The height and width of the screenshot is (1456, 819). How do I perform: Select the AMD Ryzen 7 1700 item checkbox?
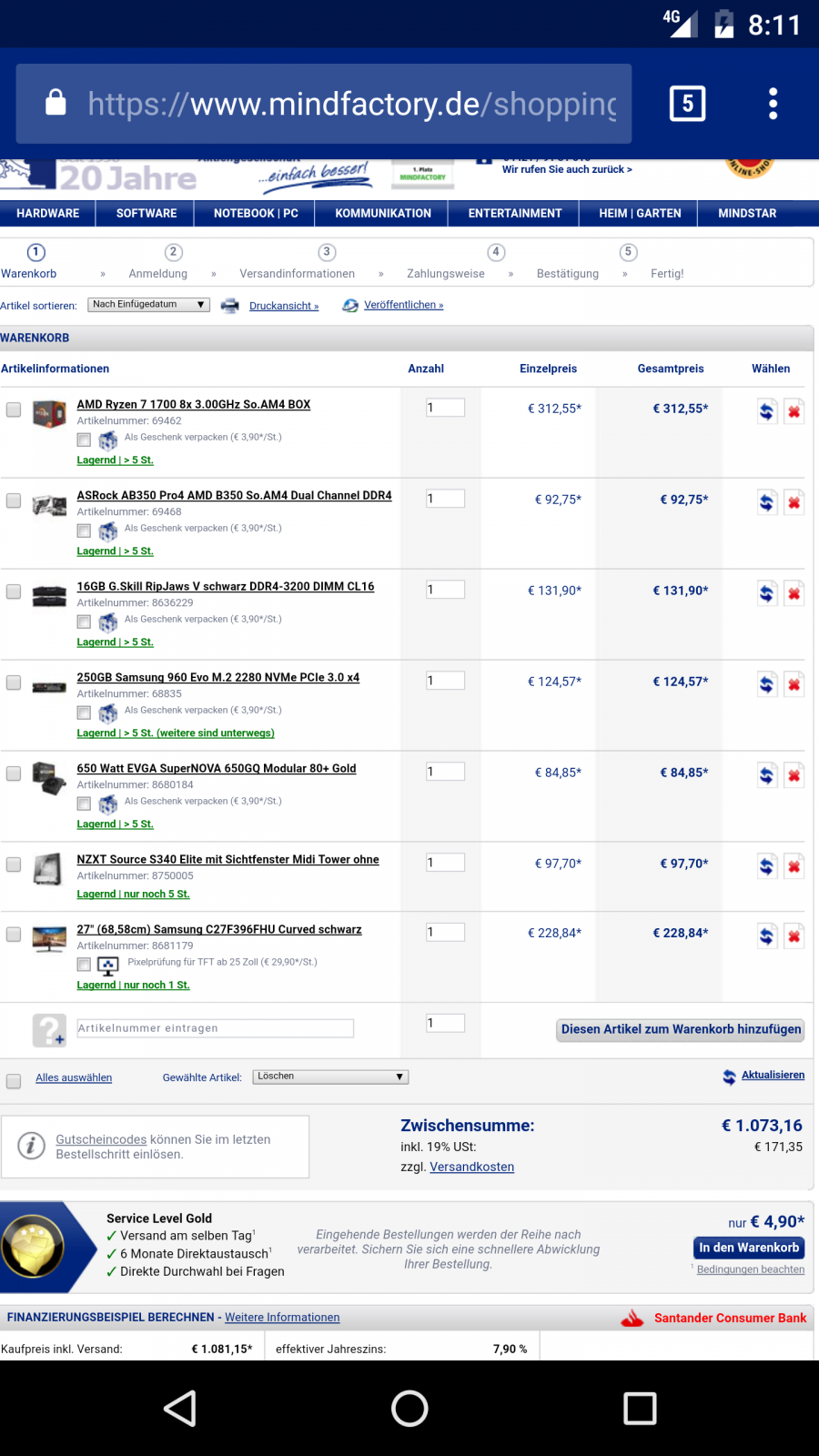(x=14, y=409)
